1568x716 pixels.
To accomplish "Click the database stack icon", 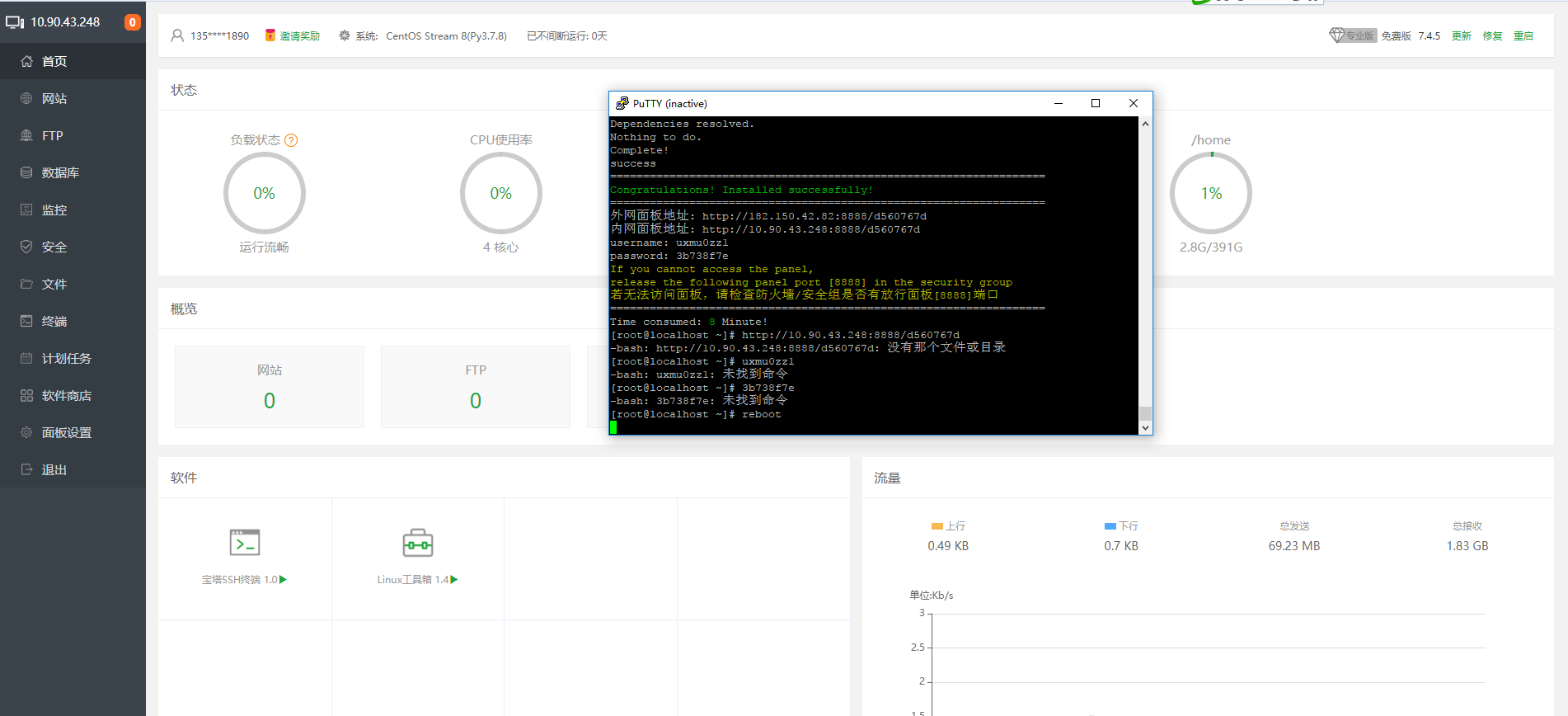I will pos(26,172).
